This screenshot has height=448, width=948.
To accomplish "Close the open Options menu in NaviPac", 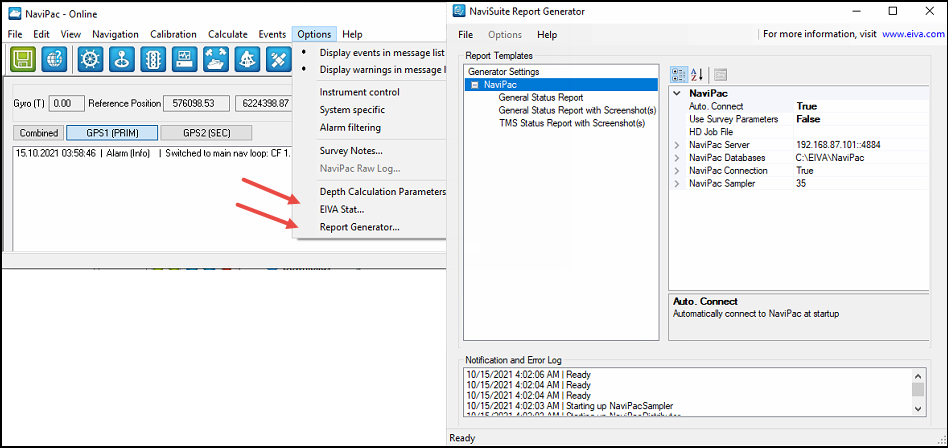I will [x=314, y=34].
